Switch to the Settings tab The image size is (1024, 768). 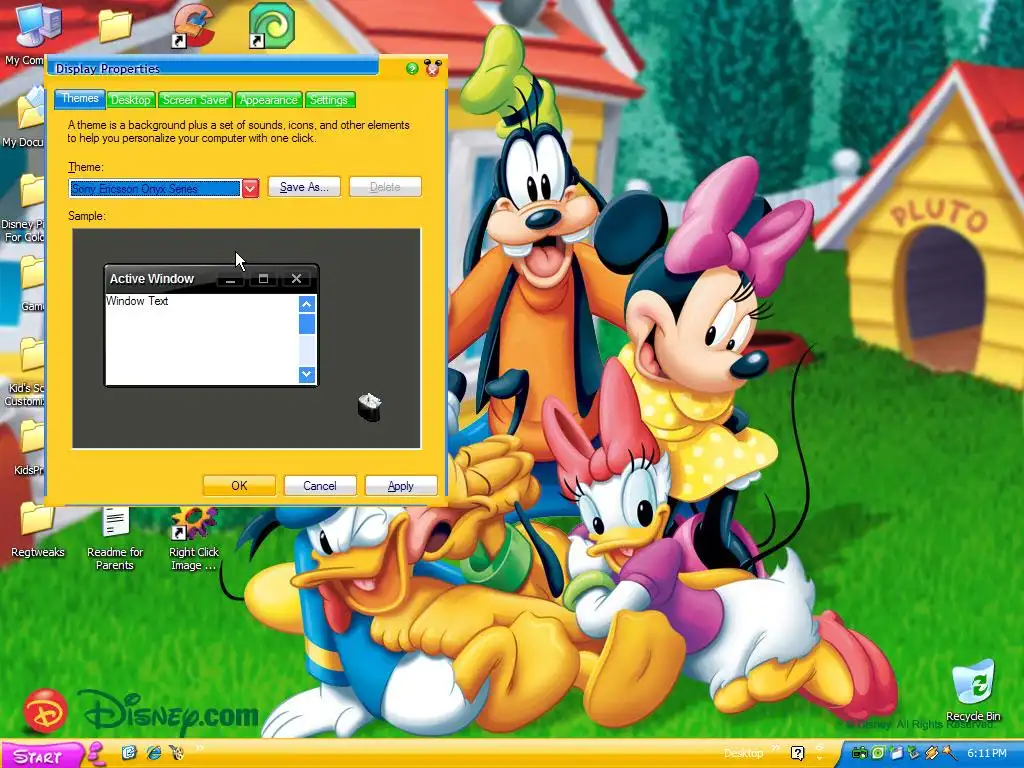(329, 100)
